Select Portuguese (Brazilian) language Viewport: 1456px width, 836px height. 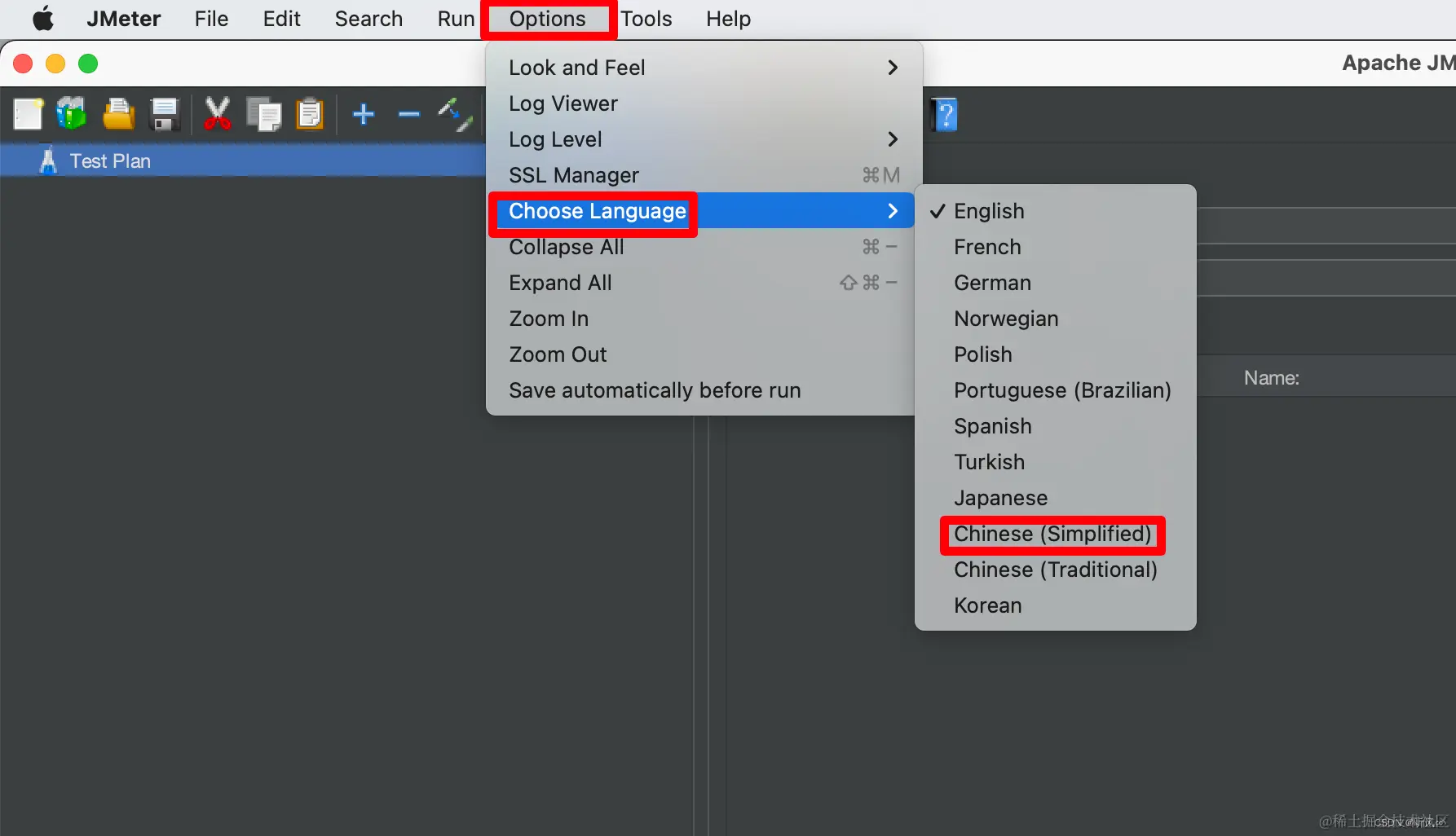coord(1056,390)
